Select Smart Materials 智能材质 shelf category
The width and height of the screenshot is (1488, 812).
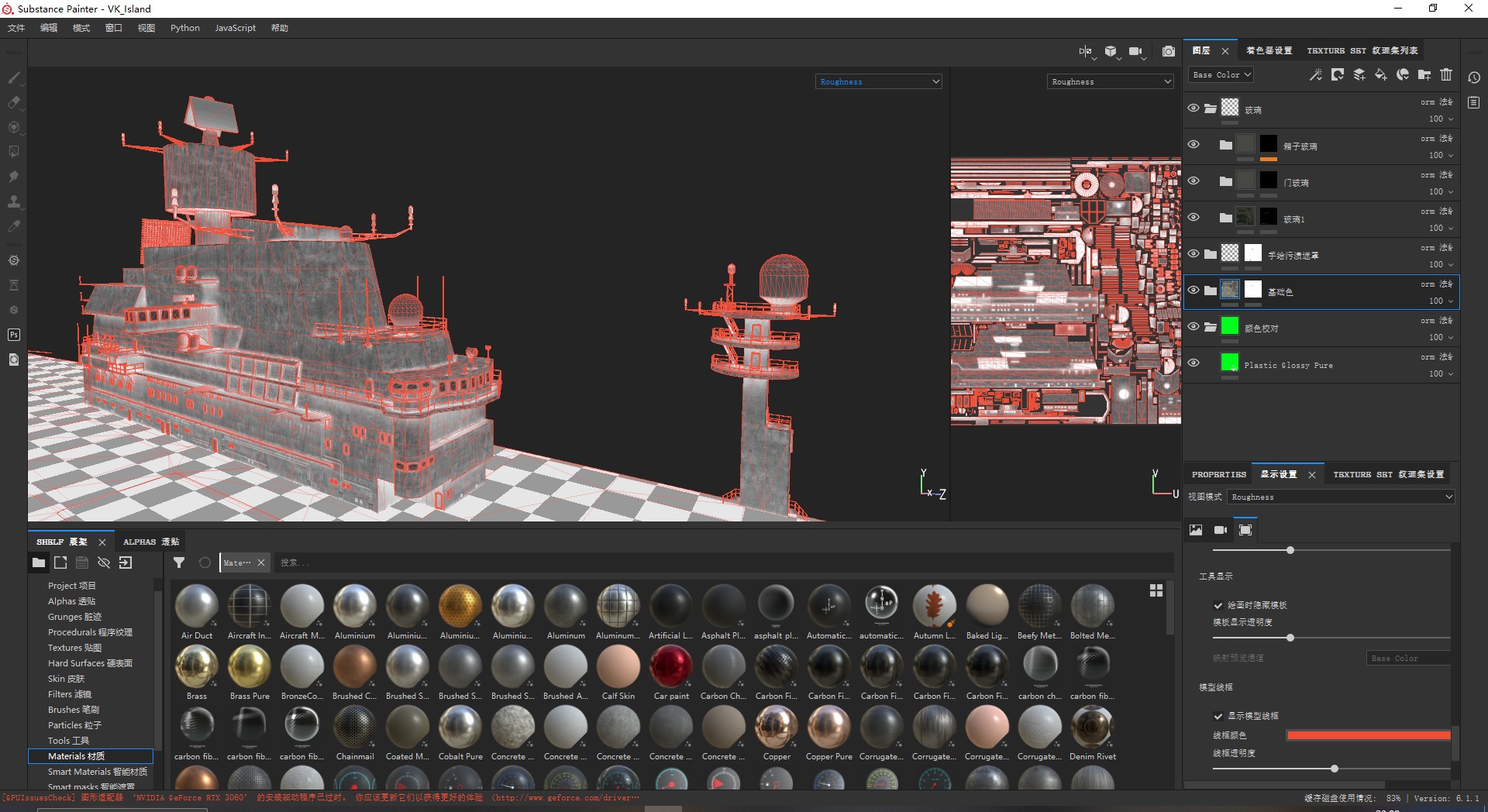[98, 772]
